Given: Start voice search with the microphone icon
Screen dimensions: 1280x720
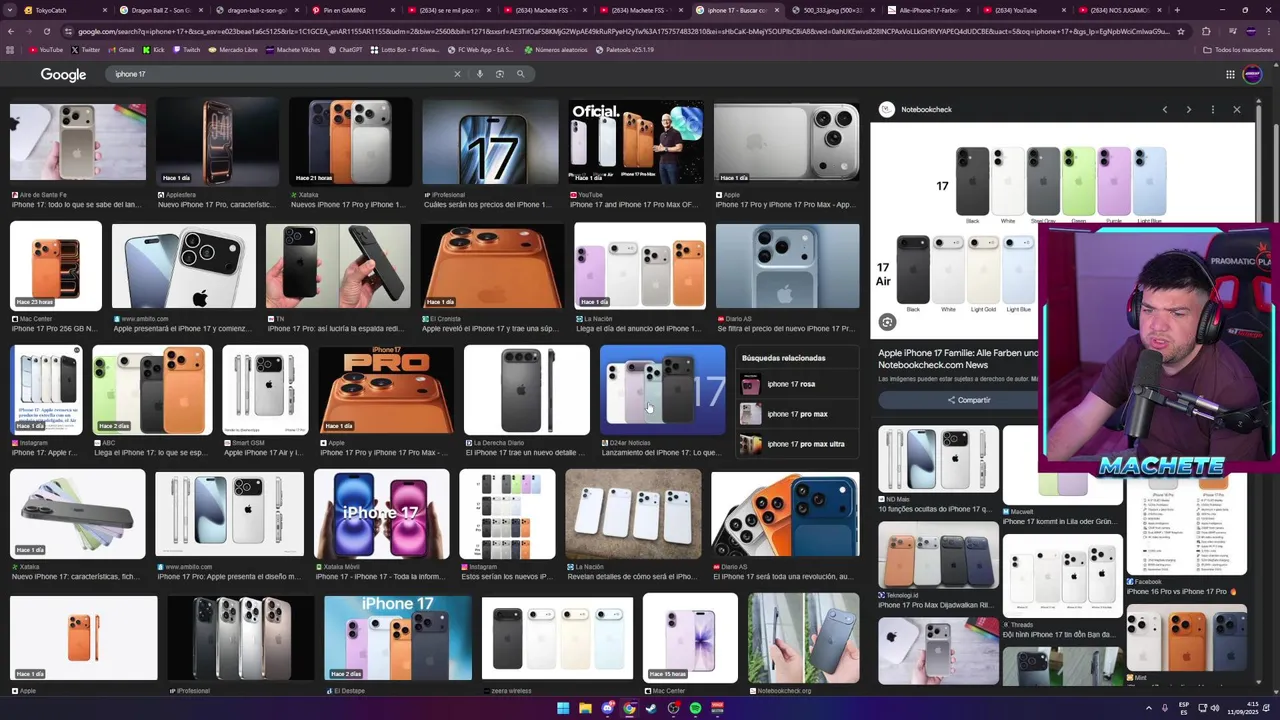Looking at the screenshot, I should pyautogui.click(x=480, y=74).
